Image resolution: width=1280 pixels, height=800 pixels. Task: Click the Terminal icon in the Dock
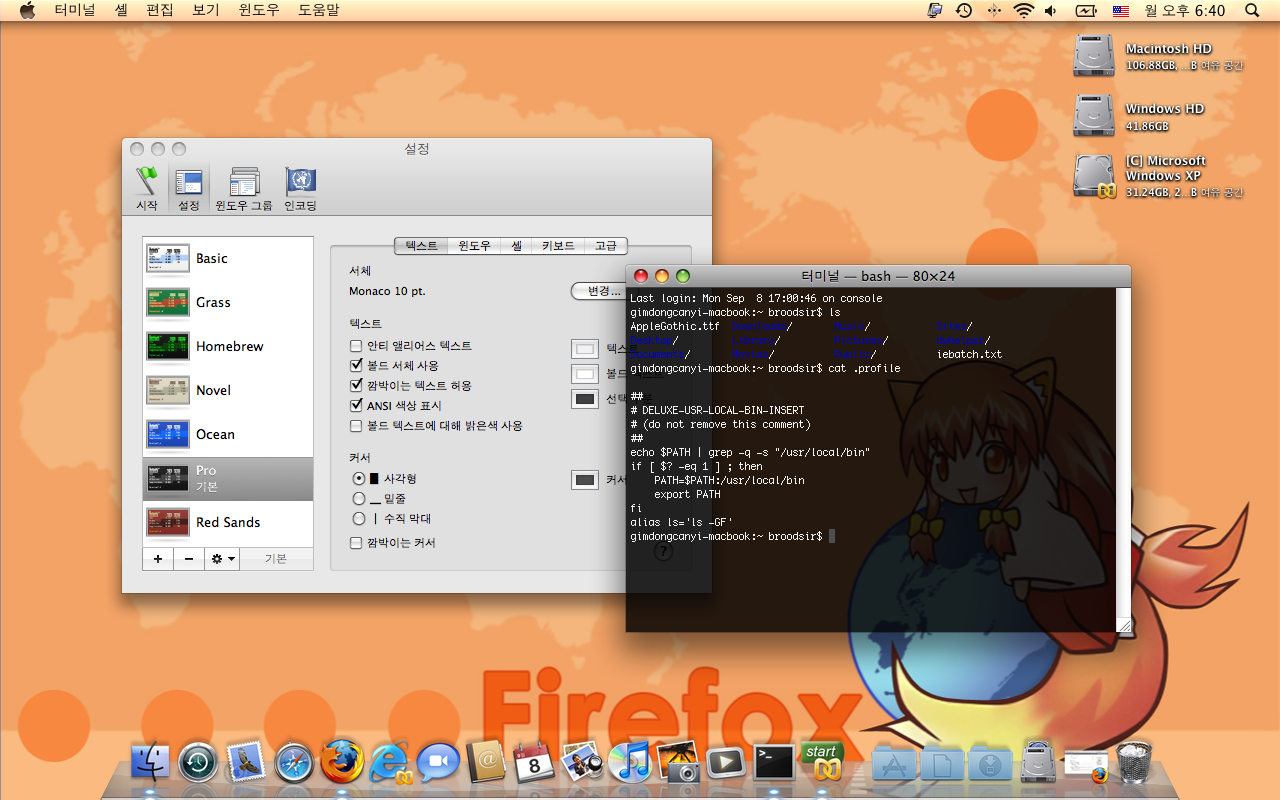[774, 763]
